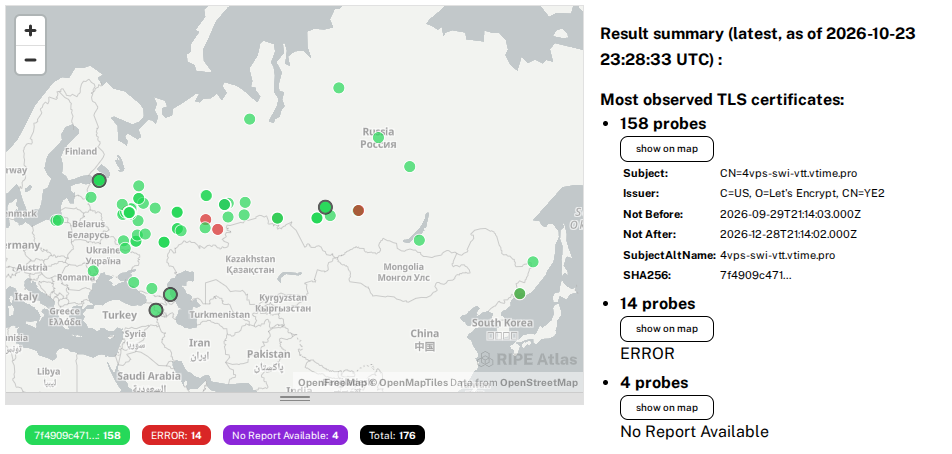Viewport: 952px width, 454px height.
Task: Select the outlined probe beside the Caspian Sea
Action: coord(171,294)
